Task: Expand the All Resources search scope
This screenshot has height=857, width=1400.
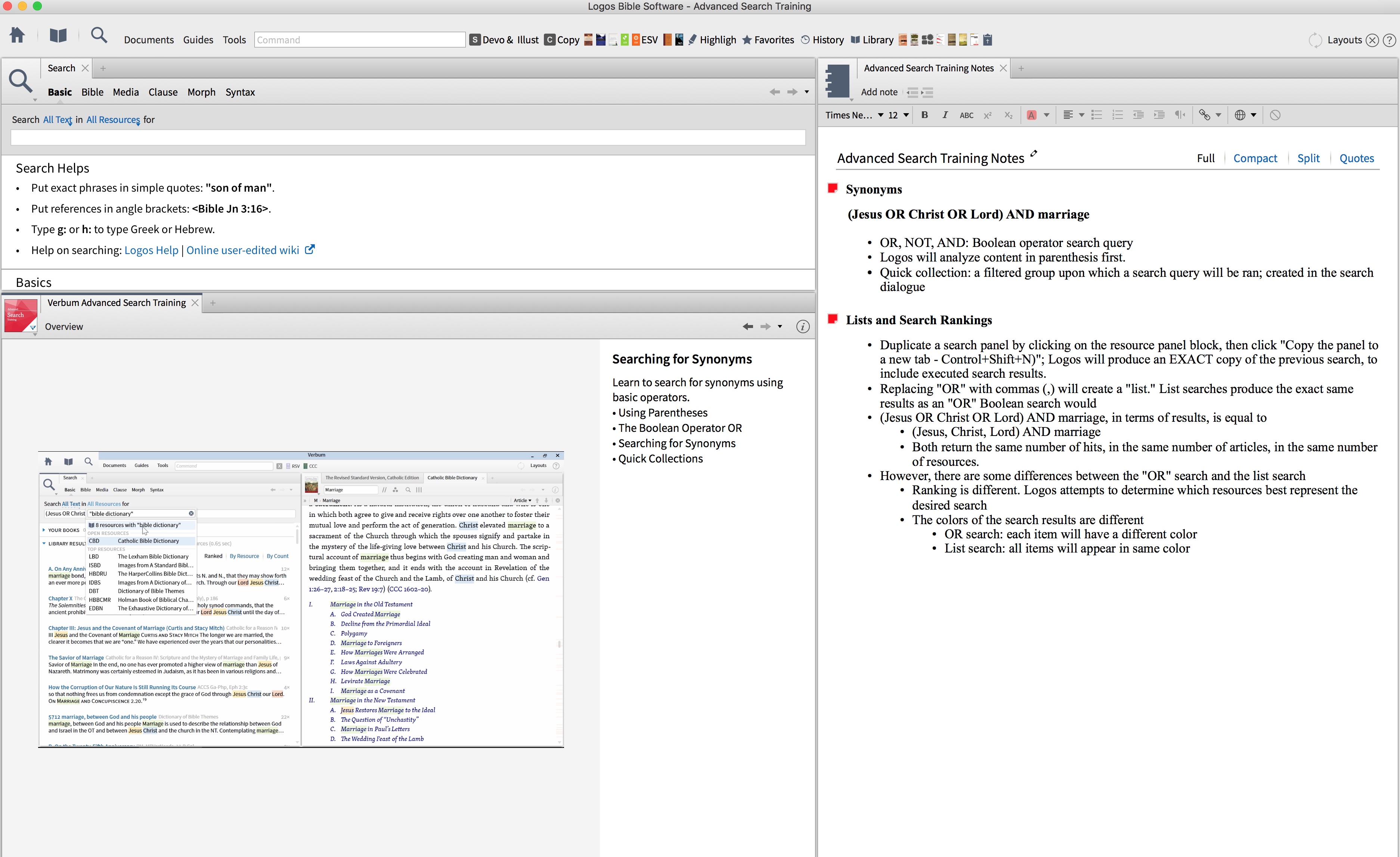Action: pyautogui.click(x=113, y=120)
